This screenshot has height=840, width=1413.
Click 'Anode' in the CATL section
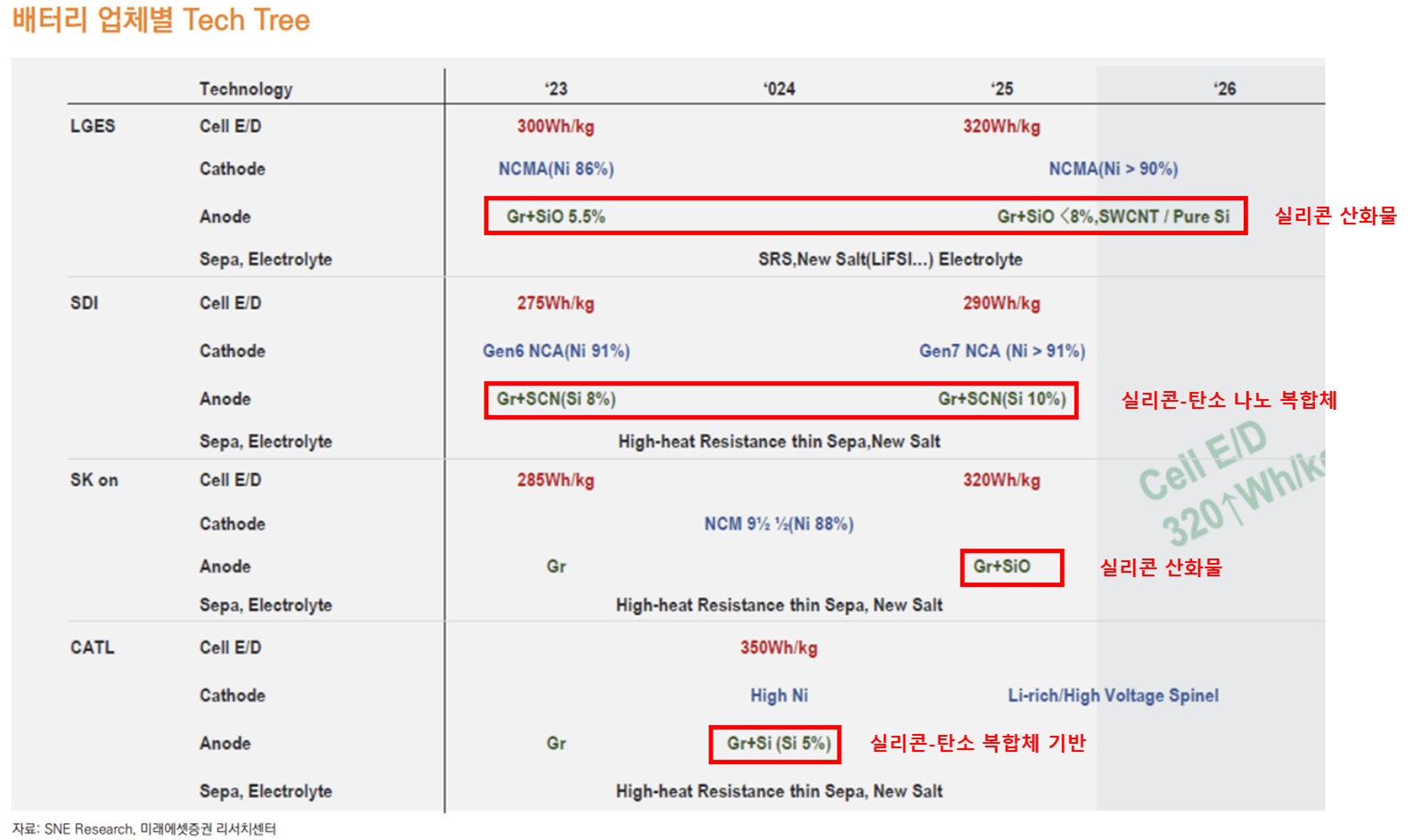click(225, 744)
